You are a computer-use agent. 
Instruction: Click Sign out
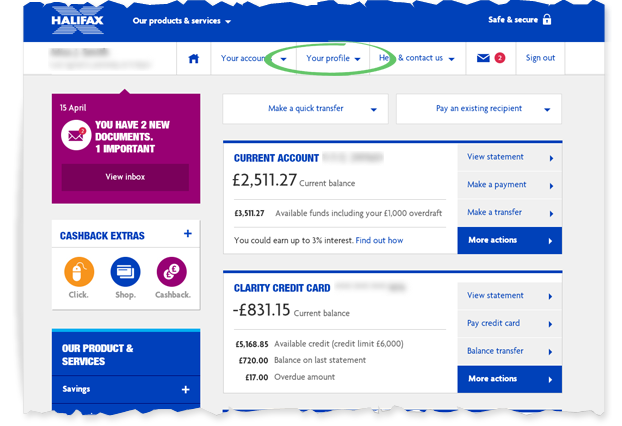pyautogui.click(x=540, y=58)
